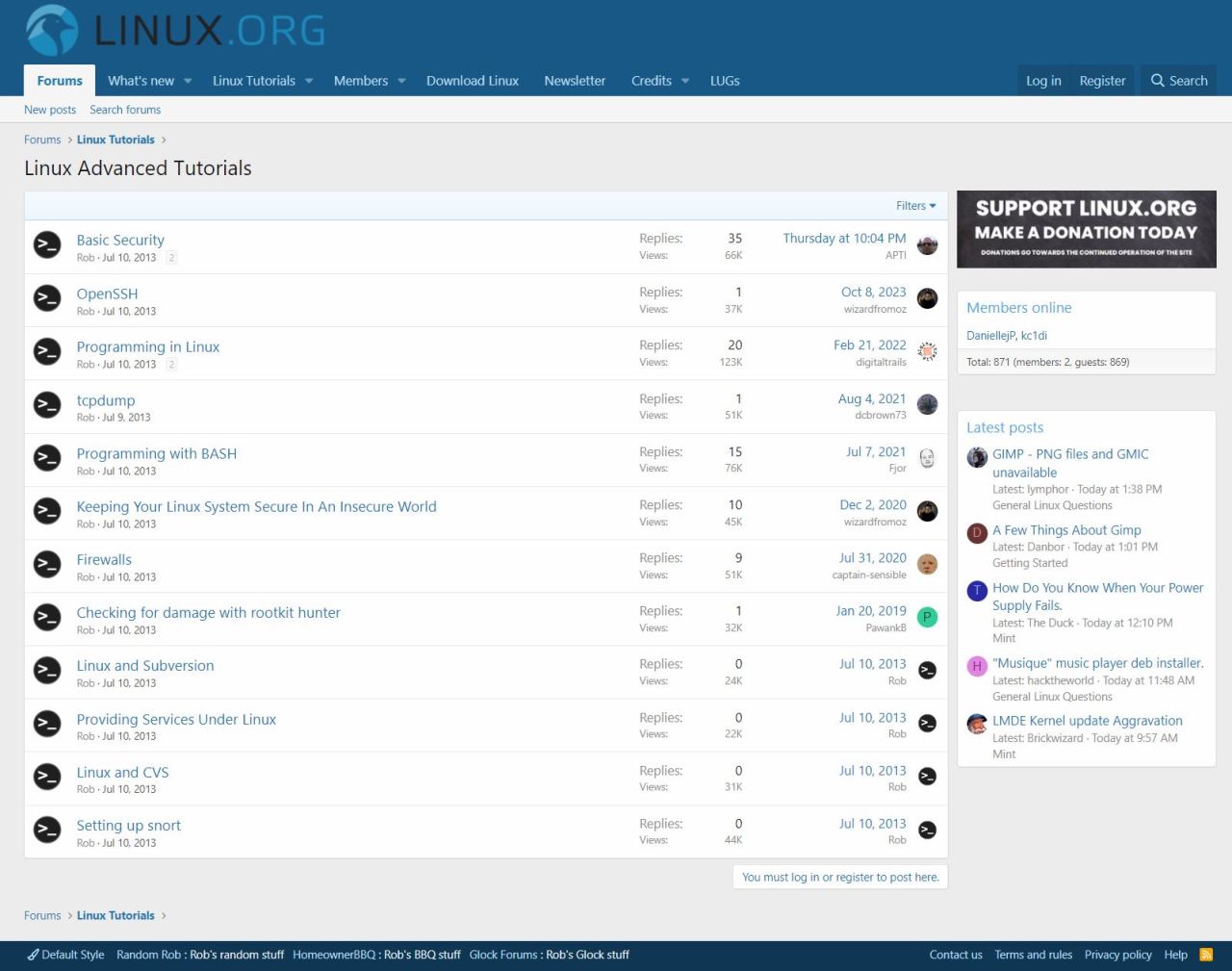Click Linux Tutorials in top breadcrumb

click(x=115, y=140)
